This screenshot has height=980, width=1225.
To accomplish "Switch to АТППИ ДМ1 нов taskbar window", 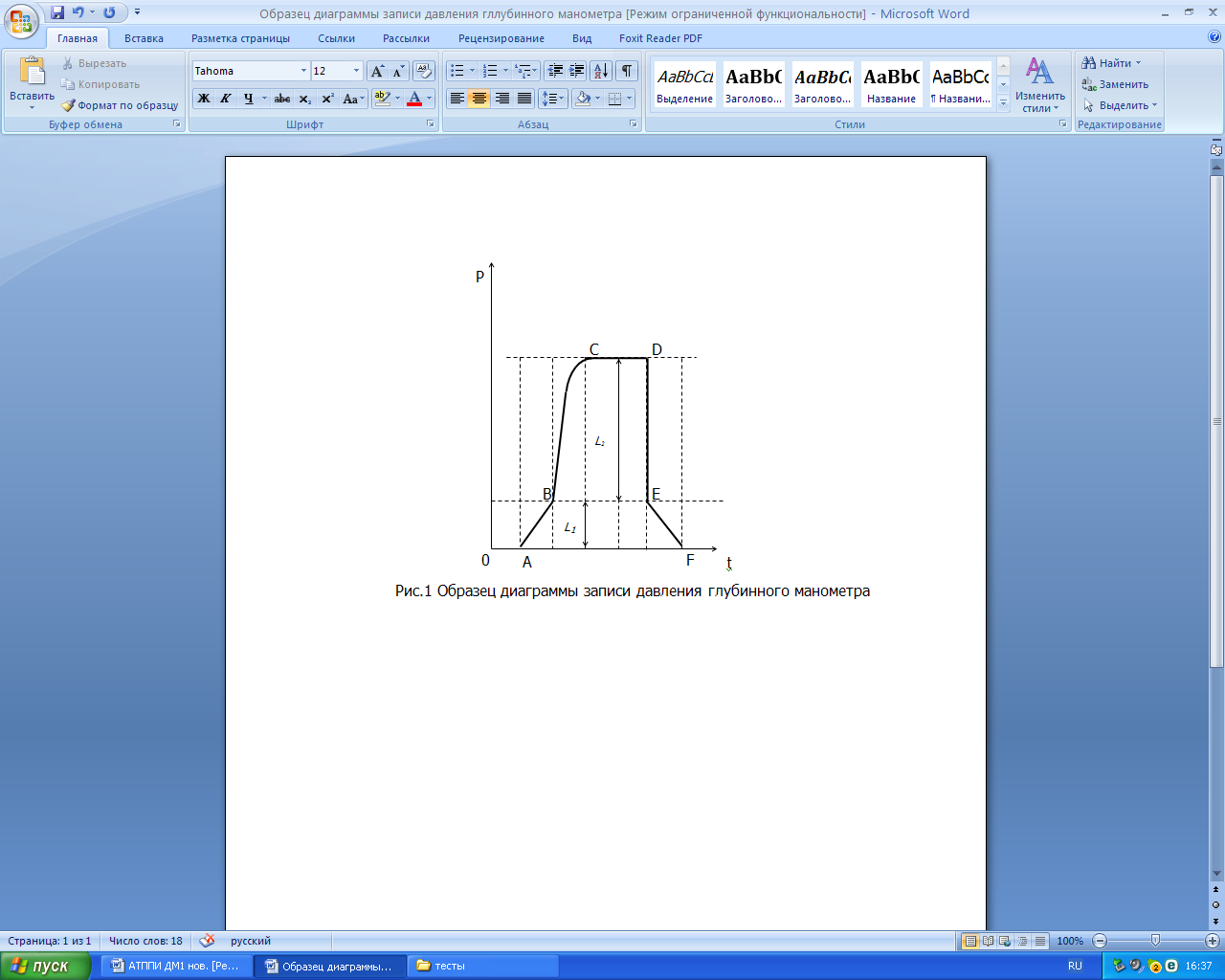I will 177,966.
